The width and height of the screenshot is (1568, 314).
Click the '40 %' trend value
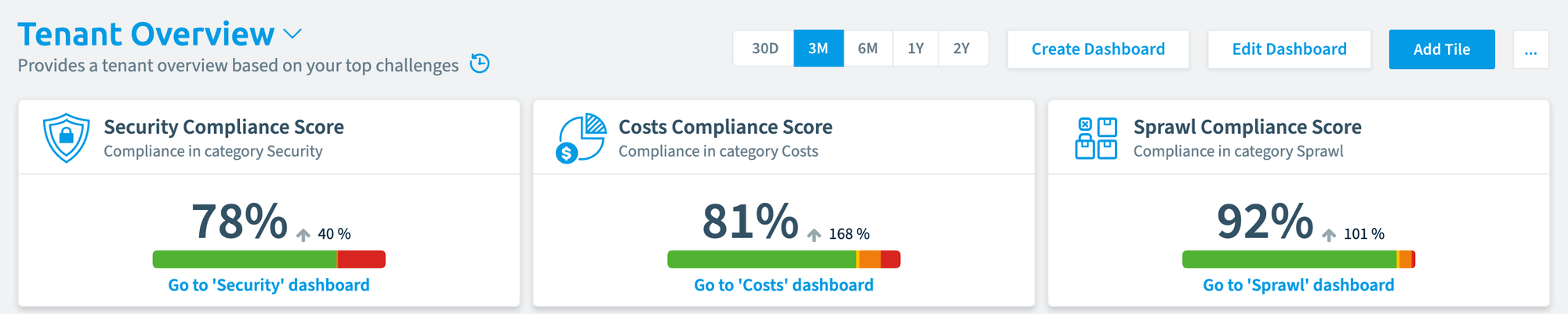pos(334,234)
